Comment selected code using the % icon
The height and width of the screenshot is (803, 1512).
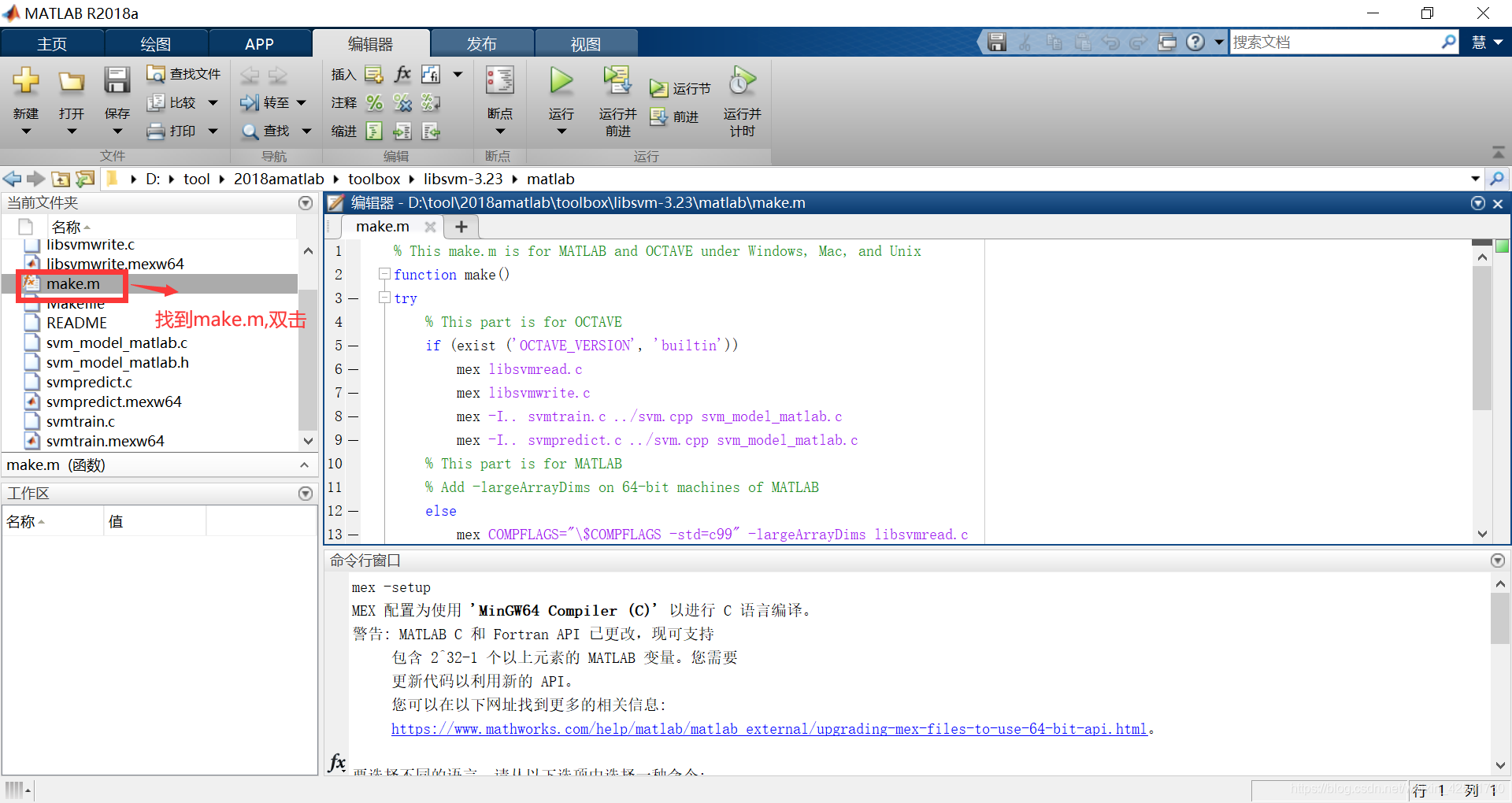pos(374,102)
